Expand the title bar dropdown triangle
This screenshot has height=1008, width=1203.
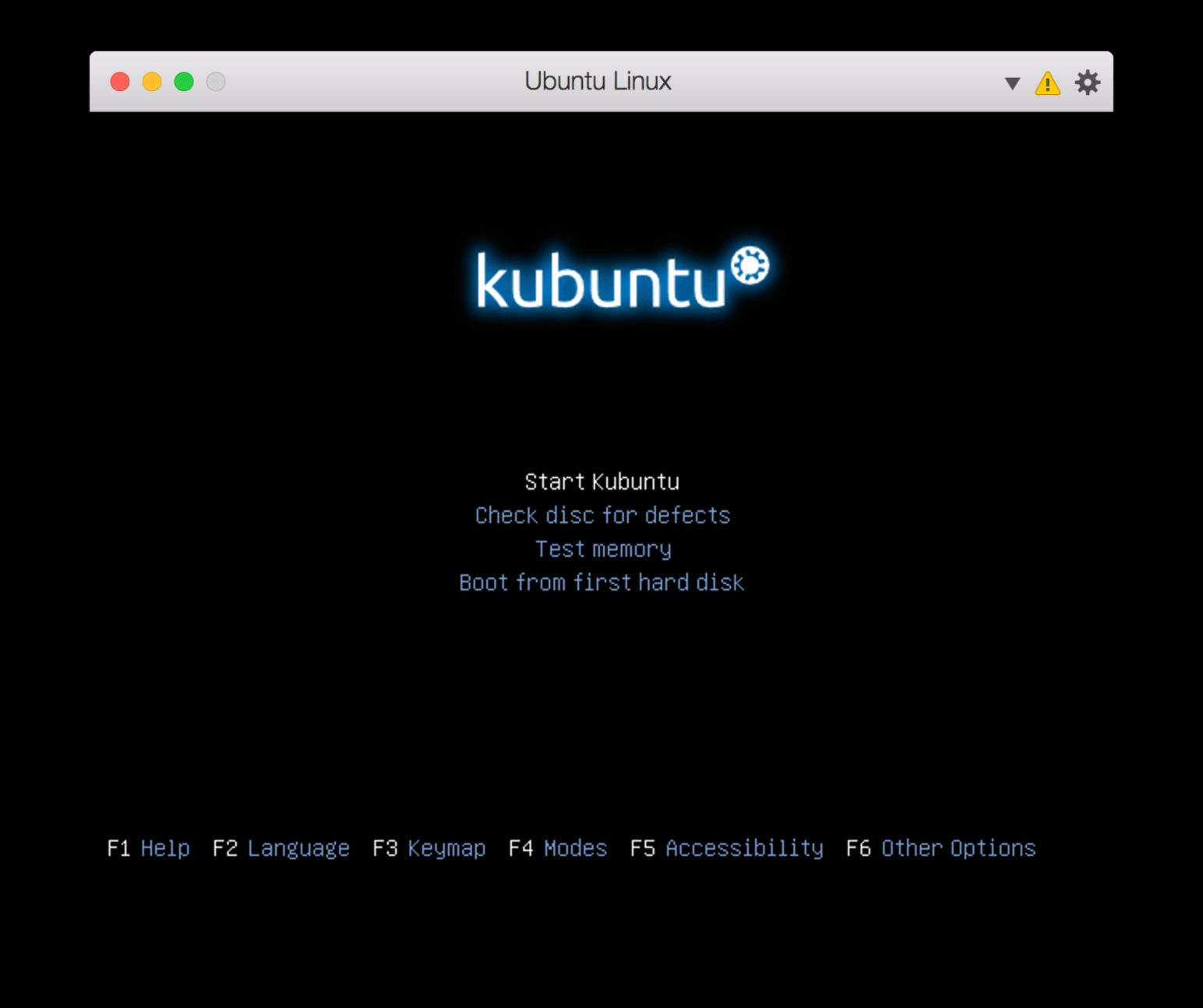click(x=1012, y=83)
